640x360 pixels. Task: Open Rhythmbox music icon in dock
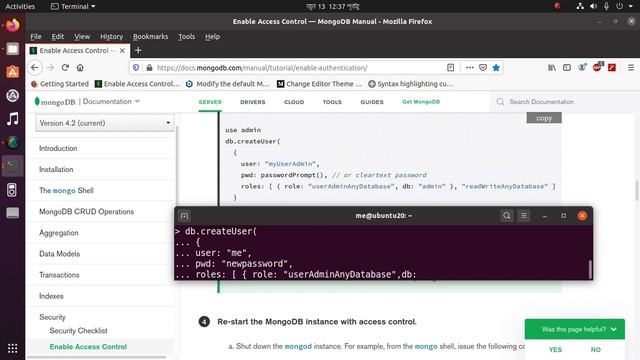[13, 119]
